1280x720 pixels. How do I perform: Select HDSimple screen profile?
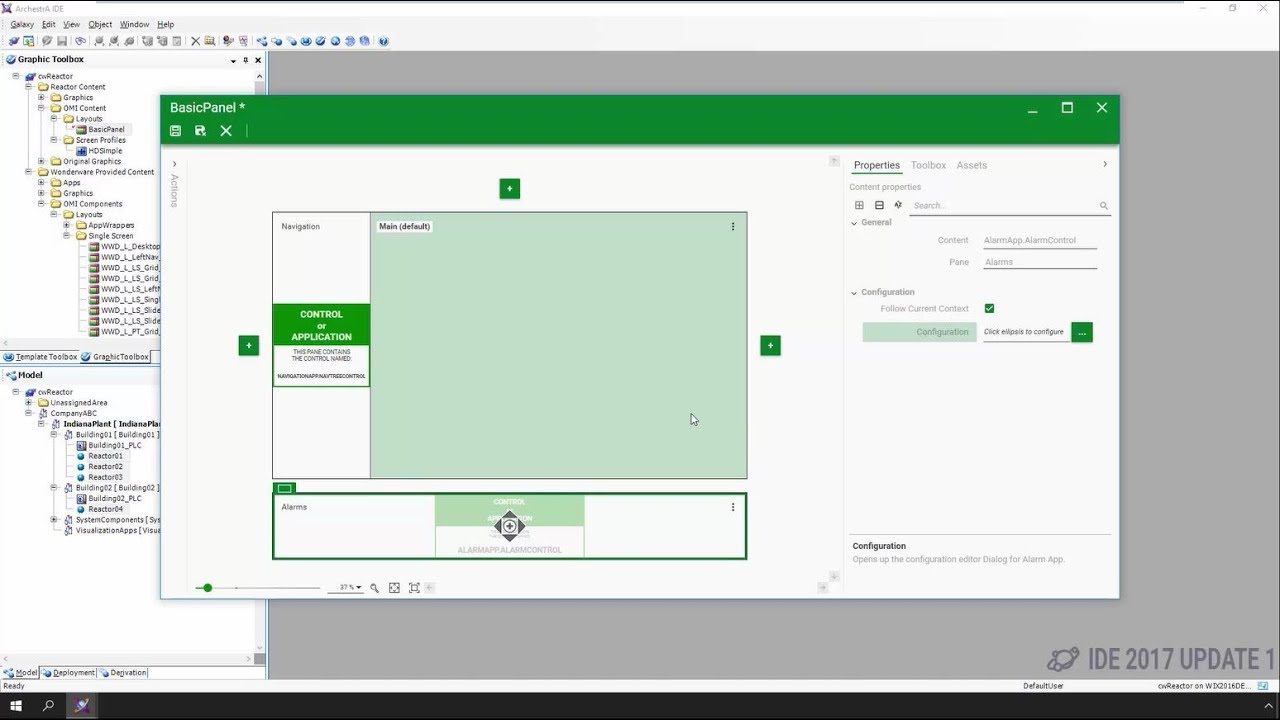point(98,151)
